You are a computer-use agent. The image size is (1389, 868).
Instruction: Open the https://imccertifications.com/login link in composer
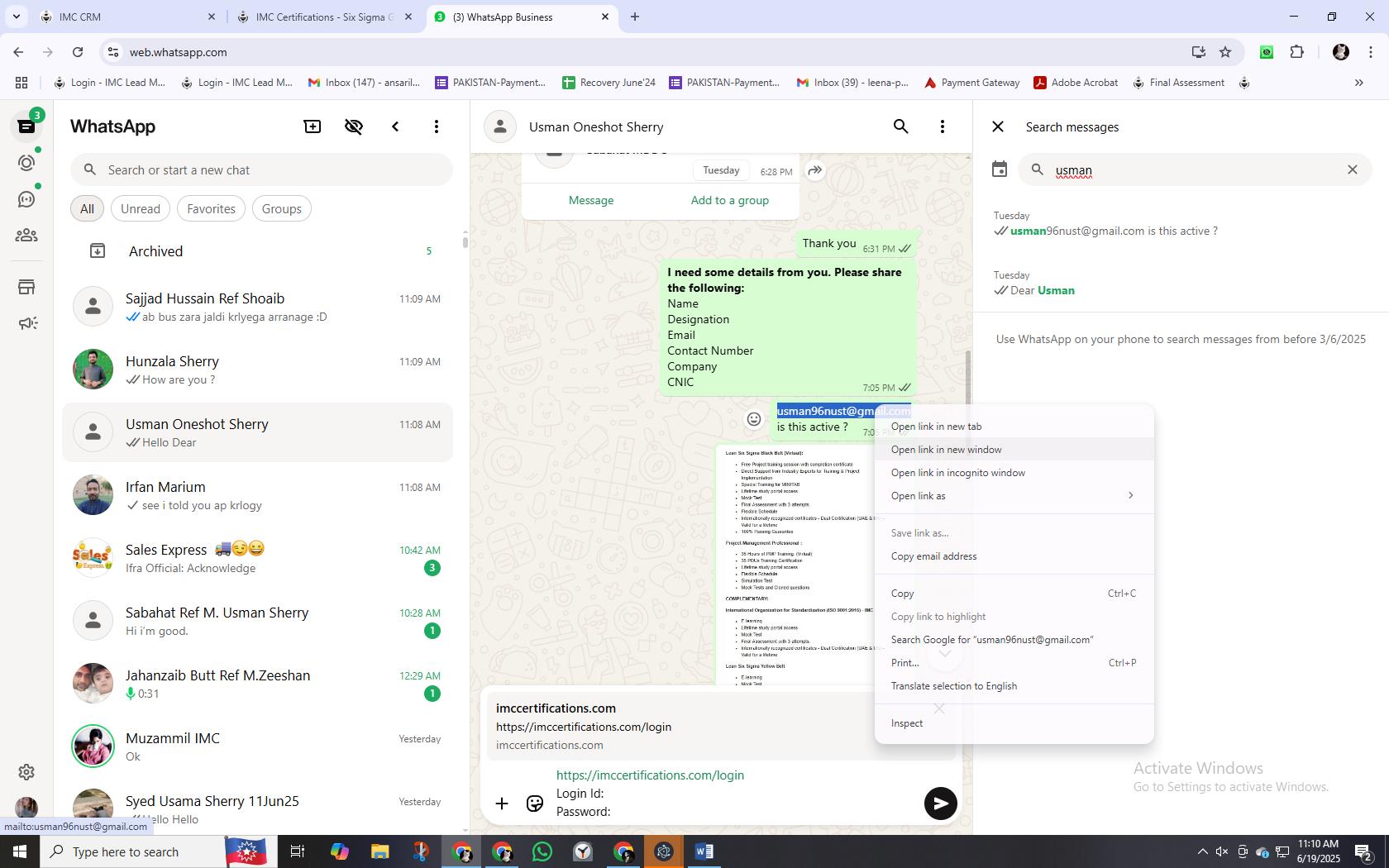pos(650,775)
